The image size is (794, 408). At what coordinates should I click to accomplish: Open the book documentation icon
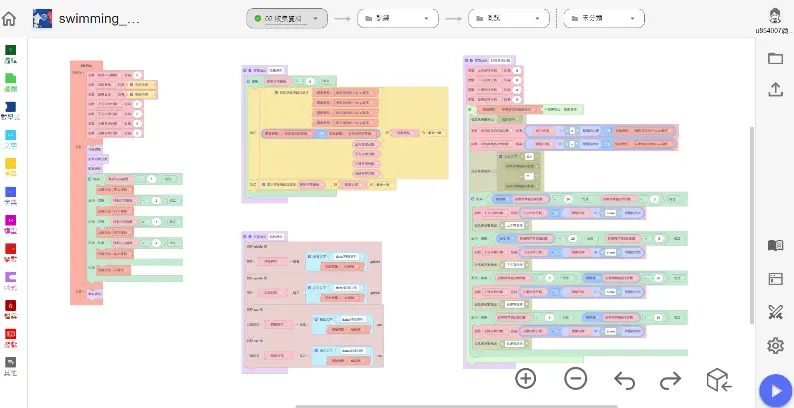pyautogui.click(x=775, y=246)
